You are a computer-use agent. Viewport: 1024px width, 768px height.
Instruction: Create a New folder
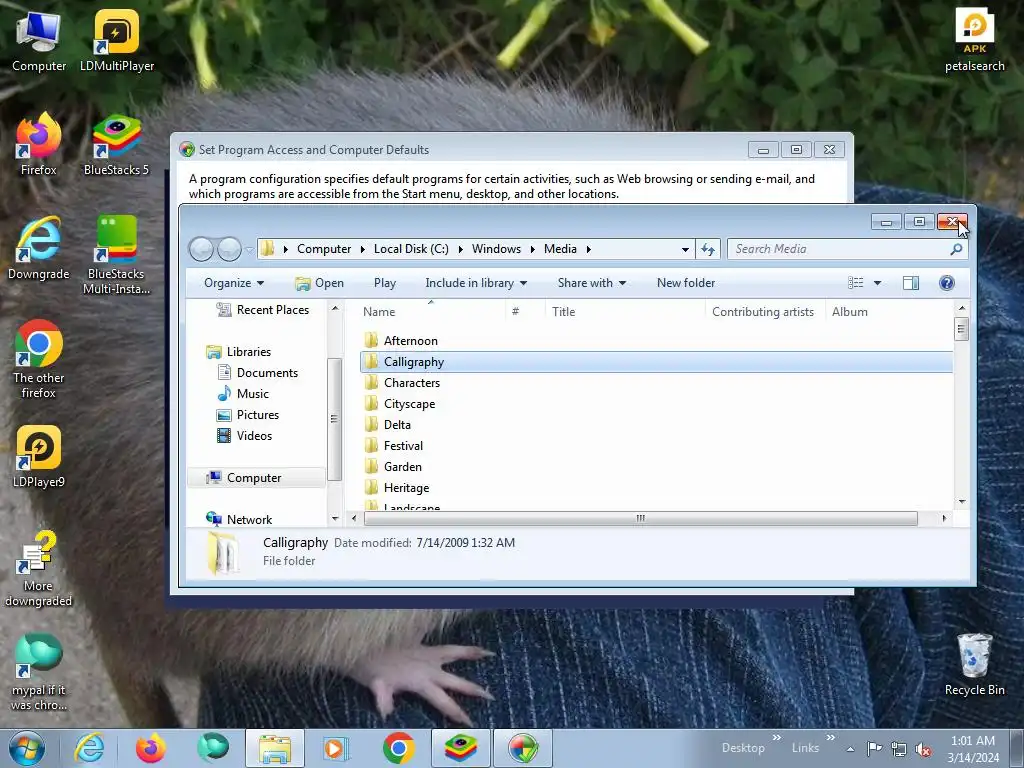tap(686, 283)
